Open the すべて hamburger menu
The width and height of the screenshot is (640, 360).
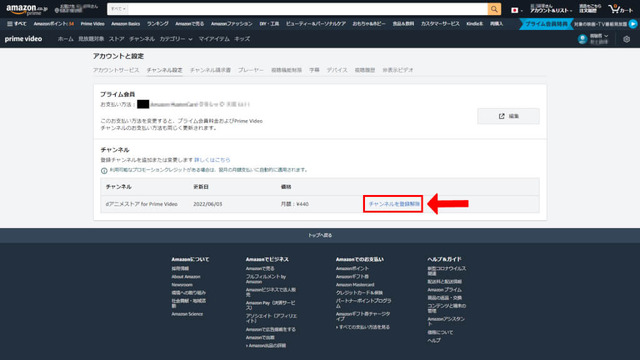point(16,24)
